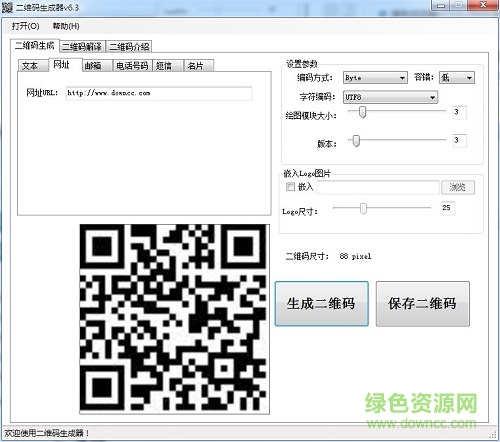Select the 电话号码 content tab
The height and width of the screenshot is (442, 500).
[x=132, y=66]
